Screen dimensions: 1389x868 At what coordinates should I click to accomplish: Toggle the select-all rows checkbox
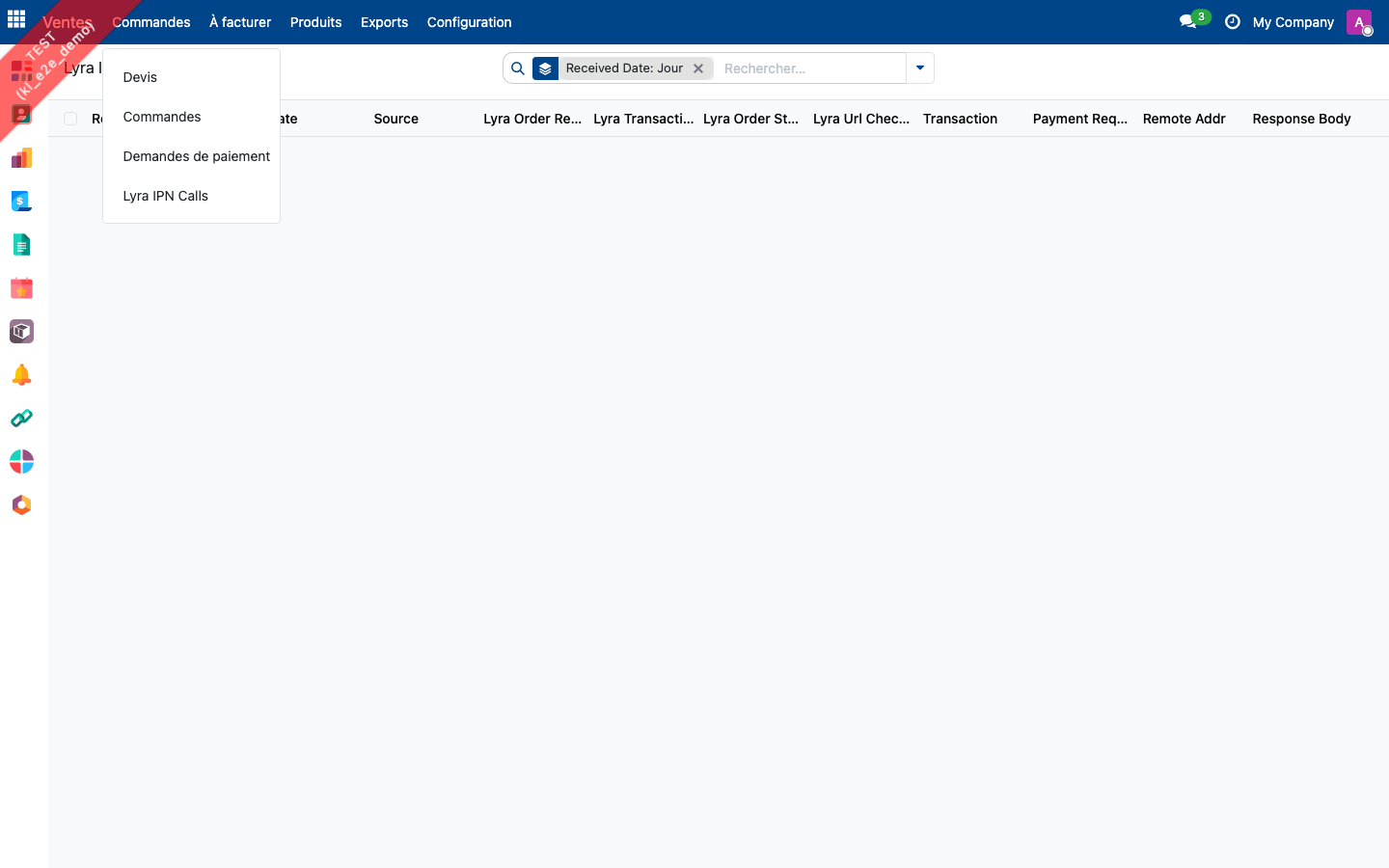pyautogui.click(x=70, y=119)
